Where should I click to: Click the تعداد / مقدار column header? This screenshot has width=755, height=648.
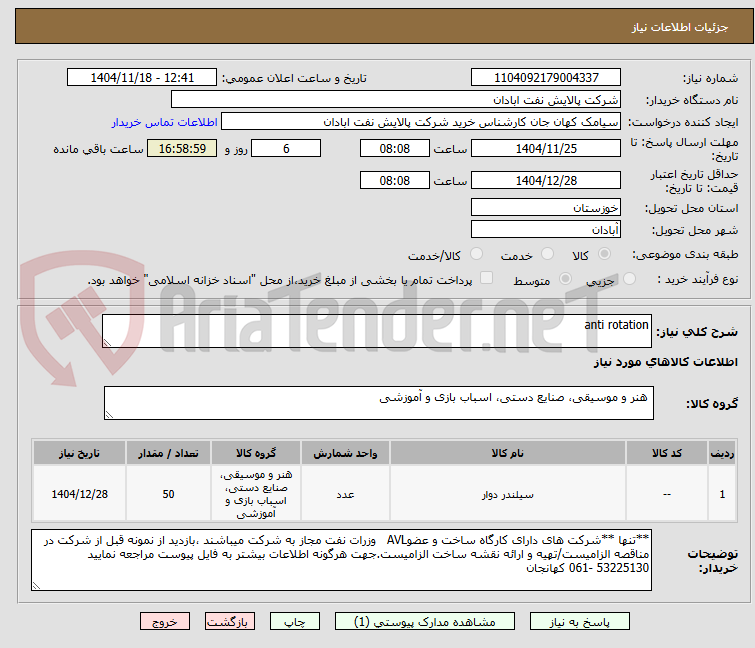(x=168, y=453)
